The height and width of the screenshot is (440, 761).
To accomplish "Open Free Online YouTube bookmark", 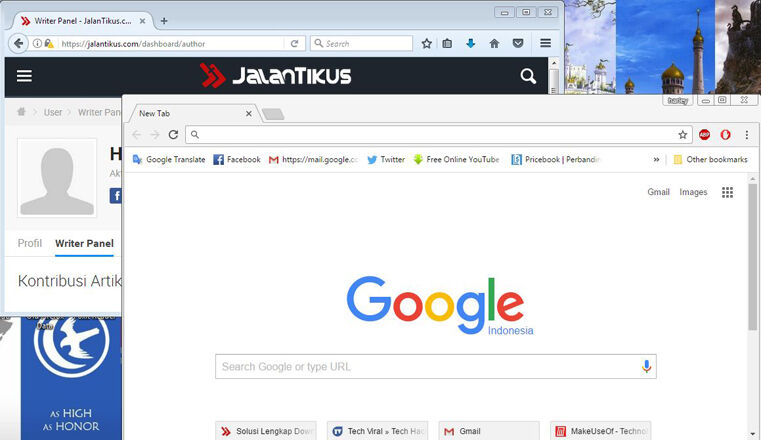I will click(456, 160).
